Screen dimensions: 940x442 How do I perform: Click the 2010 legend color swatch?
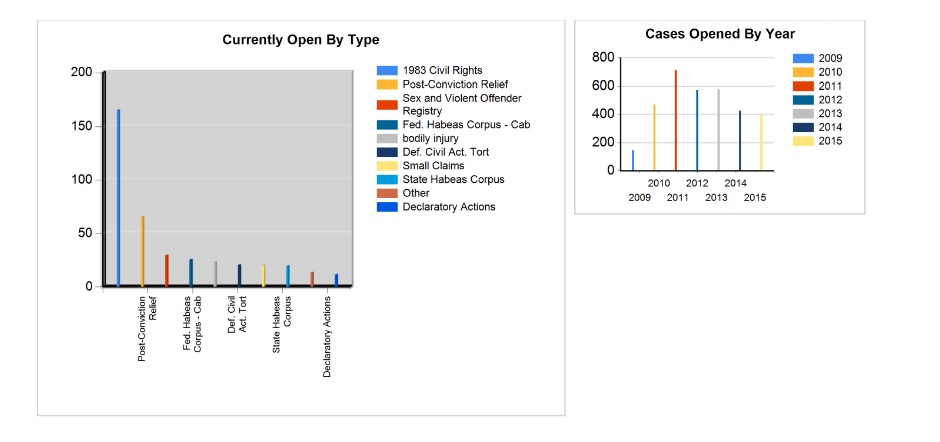click(803, 73)
